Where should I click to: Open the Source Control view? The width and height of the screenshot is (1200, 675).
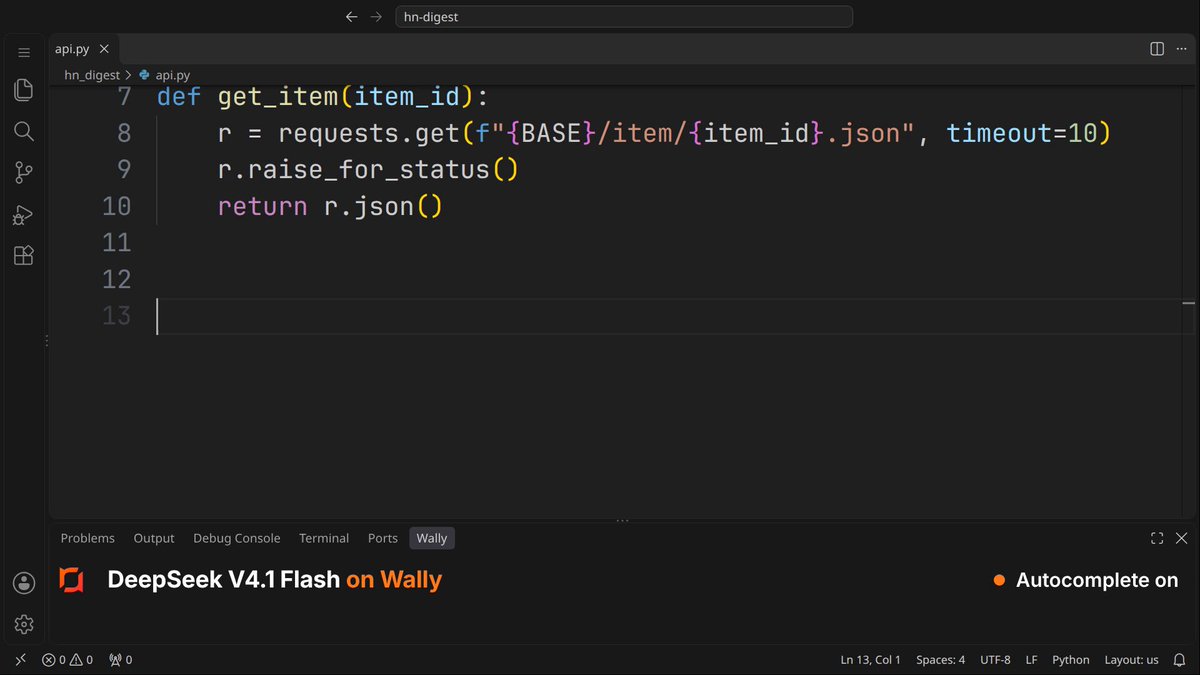[x=24, y=173]
